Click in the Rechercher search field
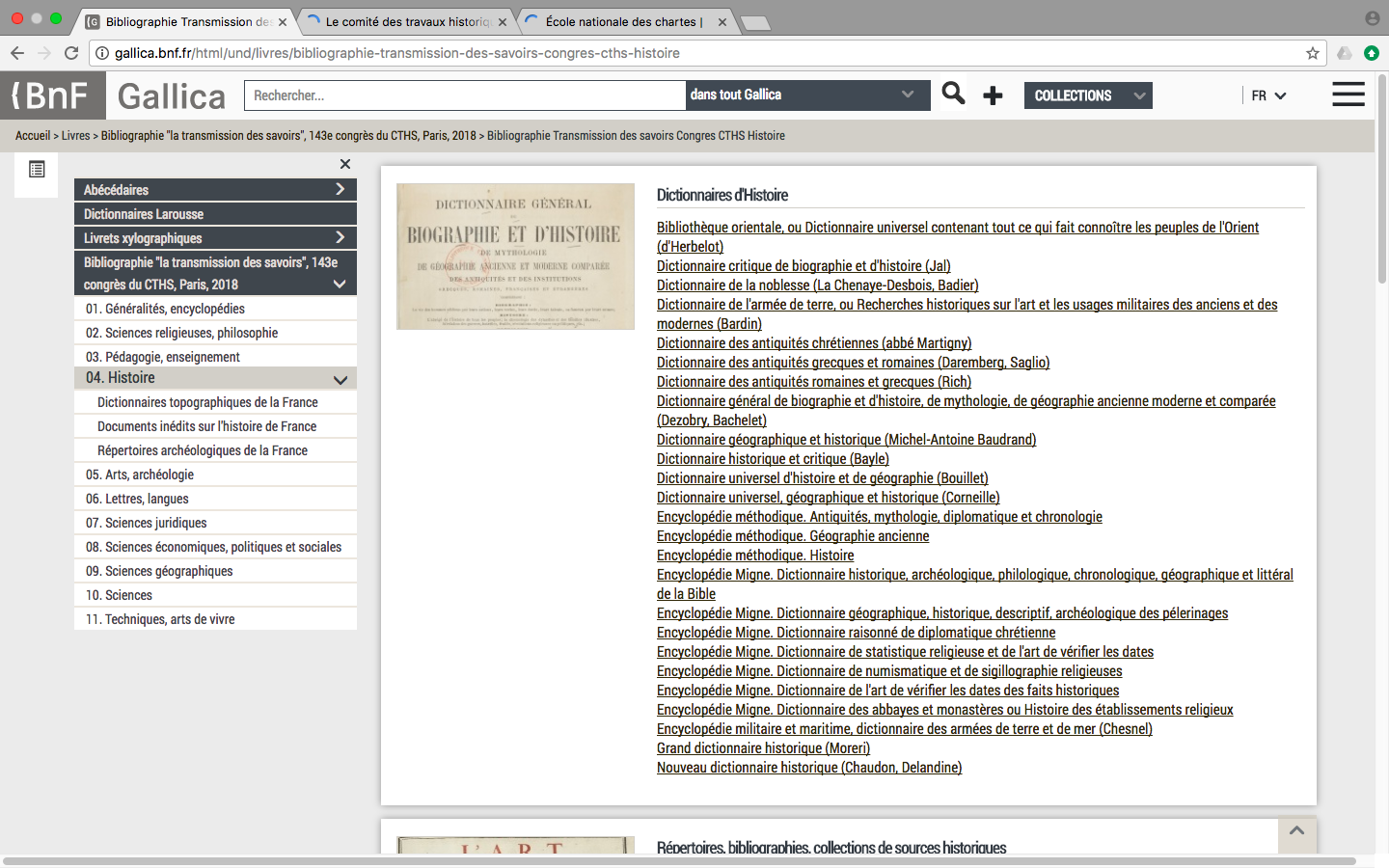 (x=465, y=95)
